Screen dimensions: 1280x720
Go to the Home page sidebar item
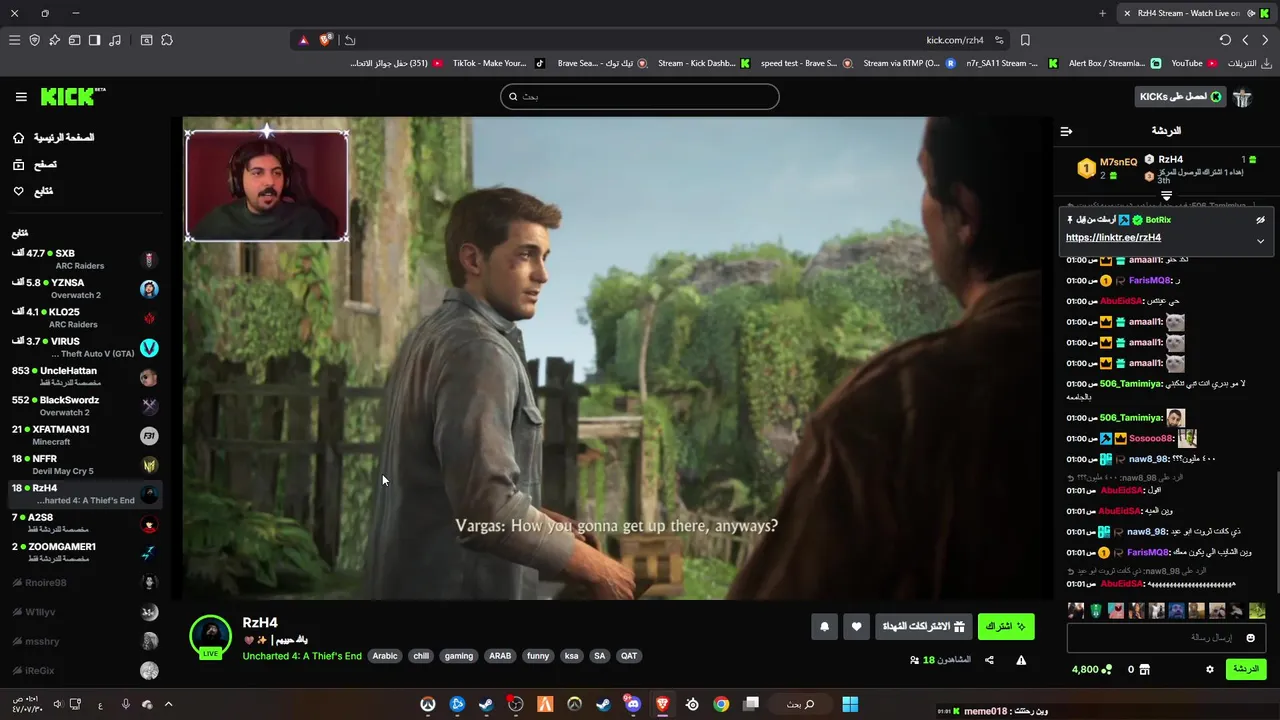click(x=55, y=137)
